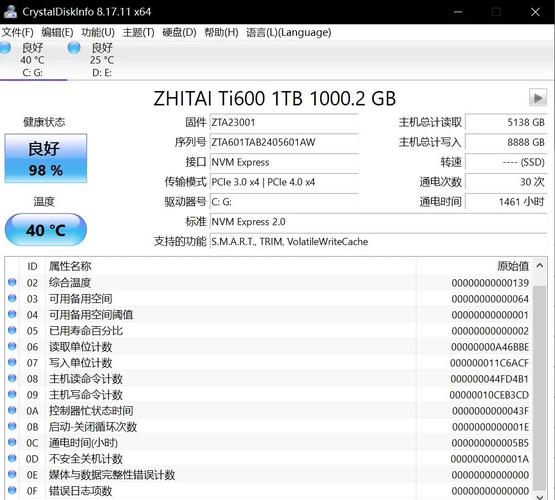
Task: Click status dot for attribute 09 主机写命令计数
Action: pos(12,394)
